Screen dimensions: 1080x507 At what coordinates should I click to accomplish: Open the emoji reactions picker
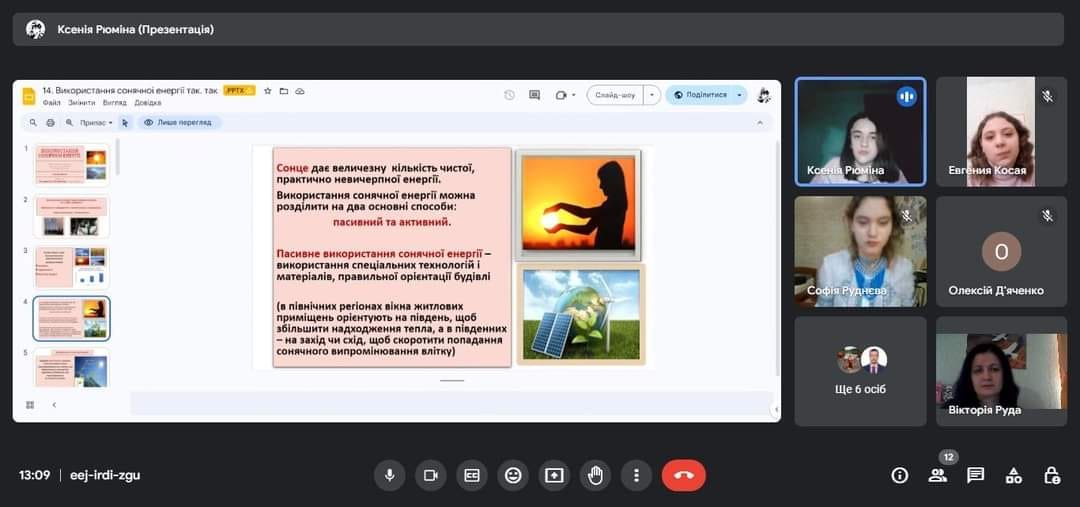[513, 475]
